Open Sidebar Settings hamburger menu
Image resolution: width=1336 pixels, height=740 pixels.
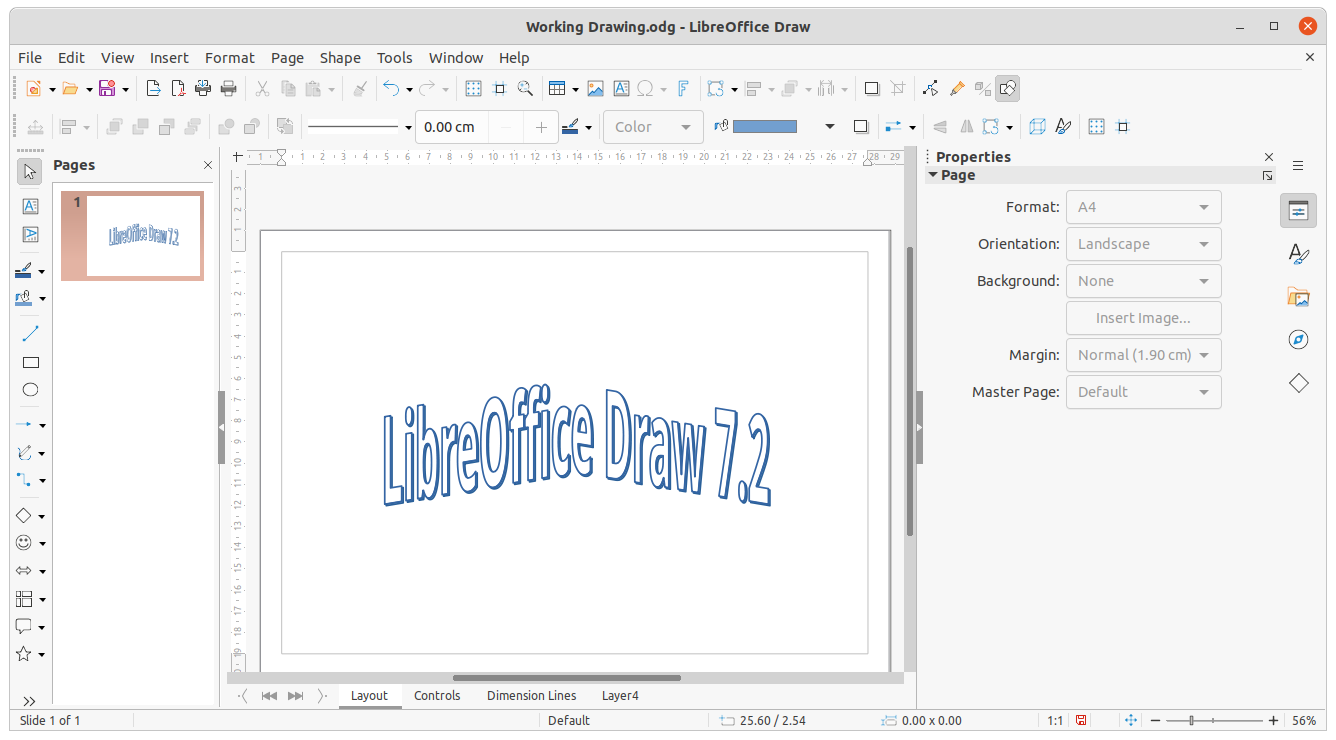[1298, 165]
